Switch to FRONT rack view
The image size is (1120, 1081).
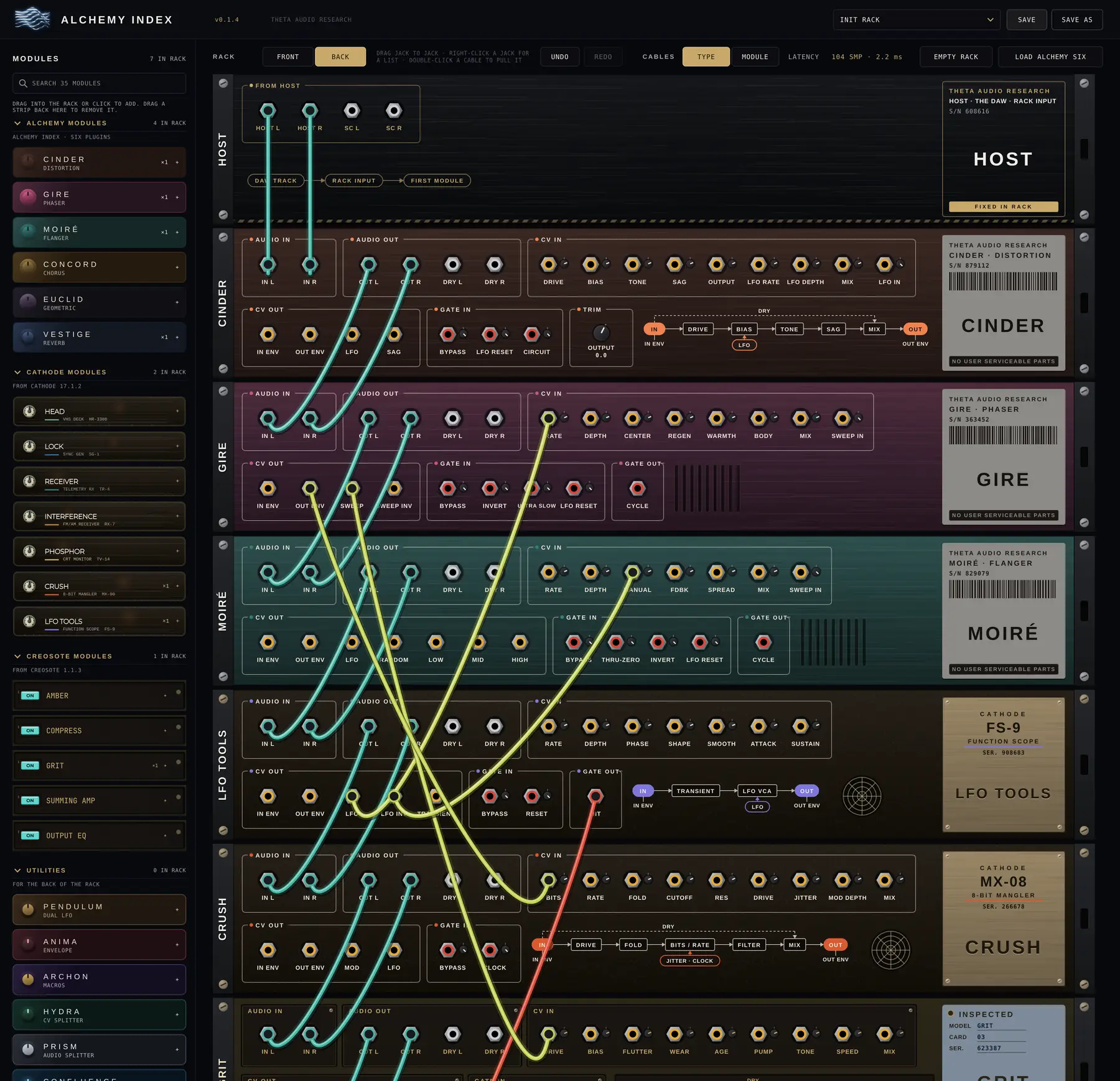[x=287, y=57]
